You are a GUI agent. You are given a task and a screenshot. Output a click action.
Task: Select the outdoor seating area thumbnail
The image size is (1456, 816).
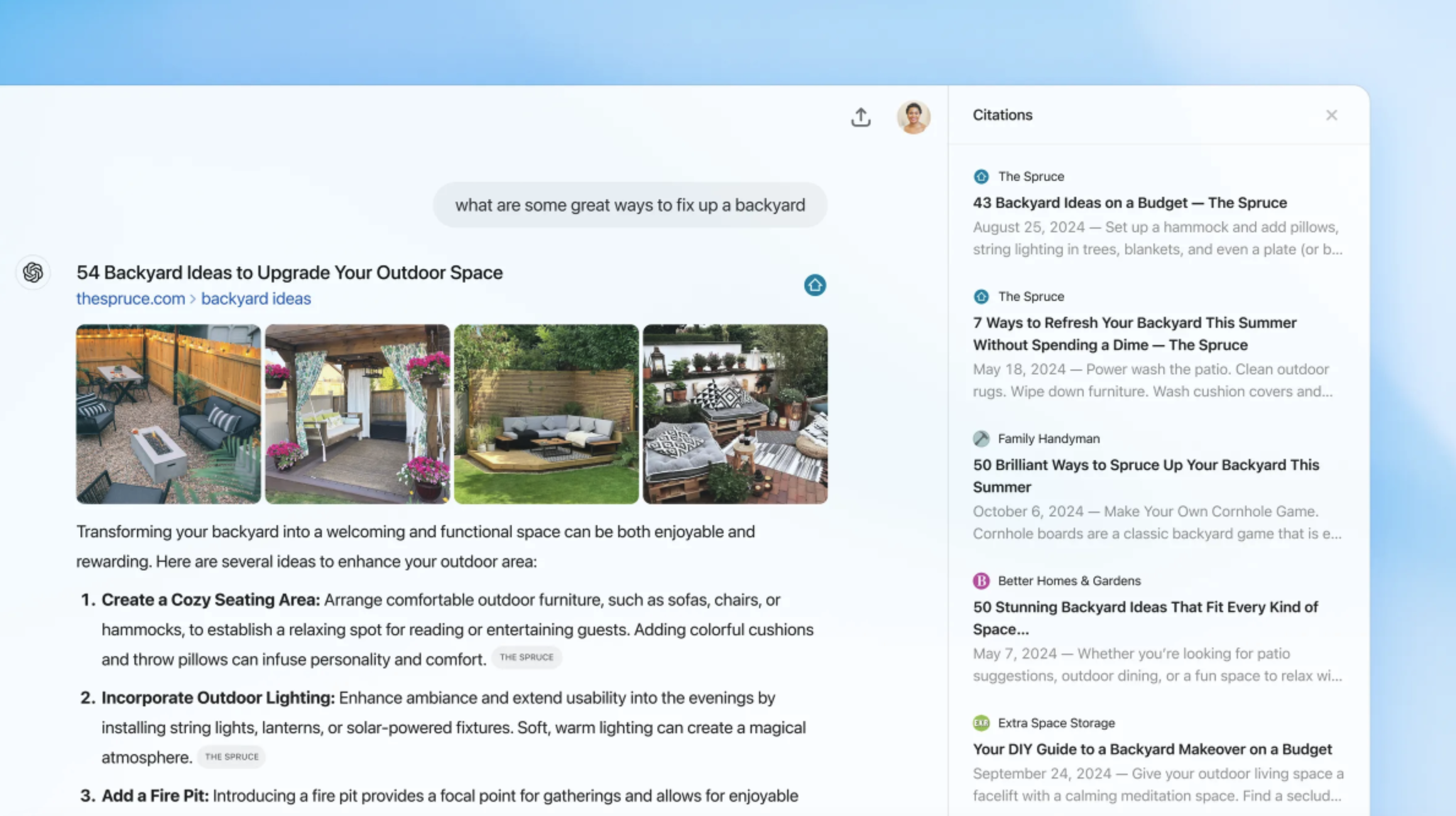tap(546, 413)
